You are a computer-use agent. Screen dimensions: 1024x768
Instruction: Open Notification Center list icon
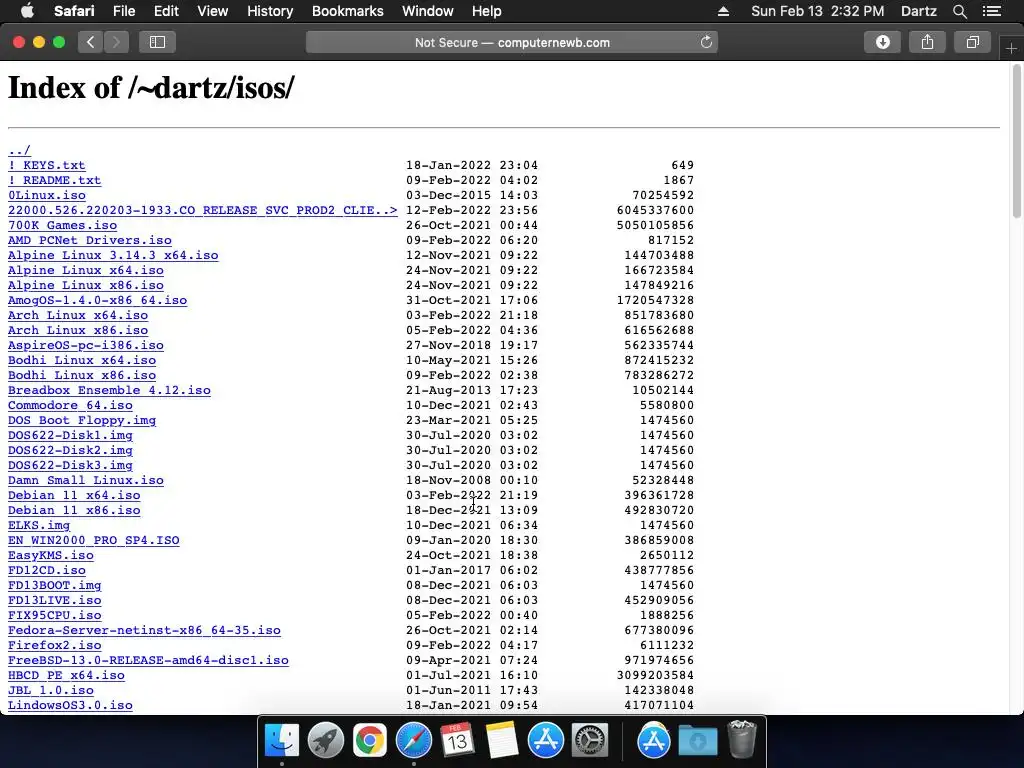pos(991,11)
